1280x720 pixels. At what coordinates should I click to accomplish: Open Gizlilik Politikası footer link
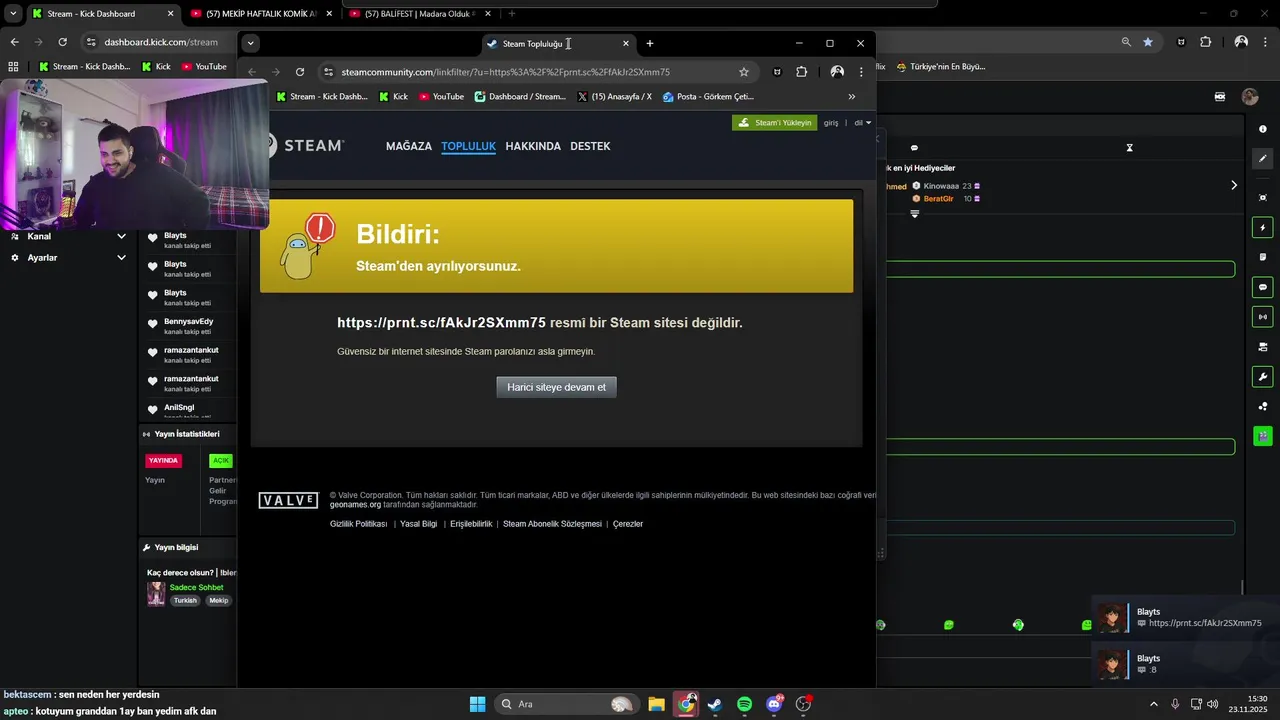[358, 524]
